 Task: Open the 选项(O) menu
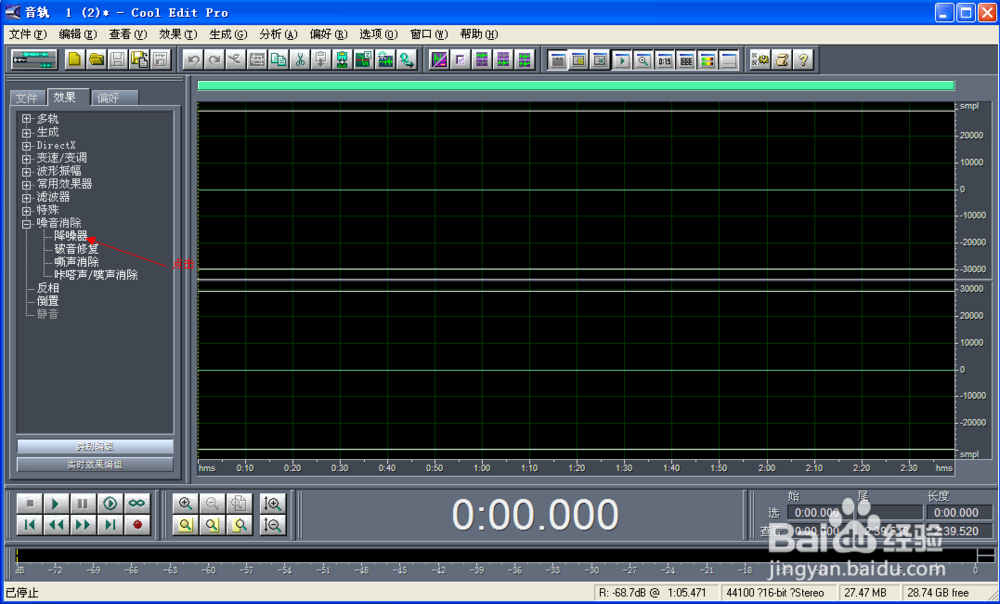(378, 34)
